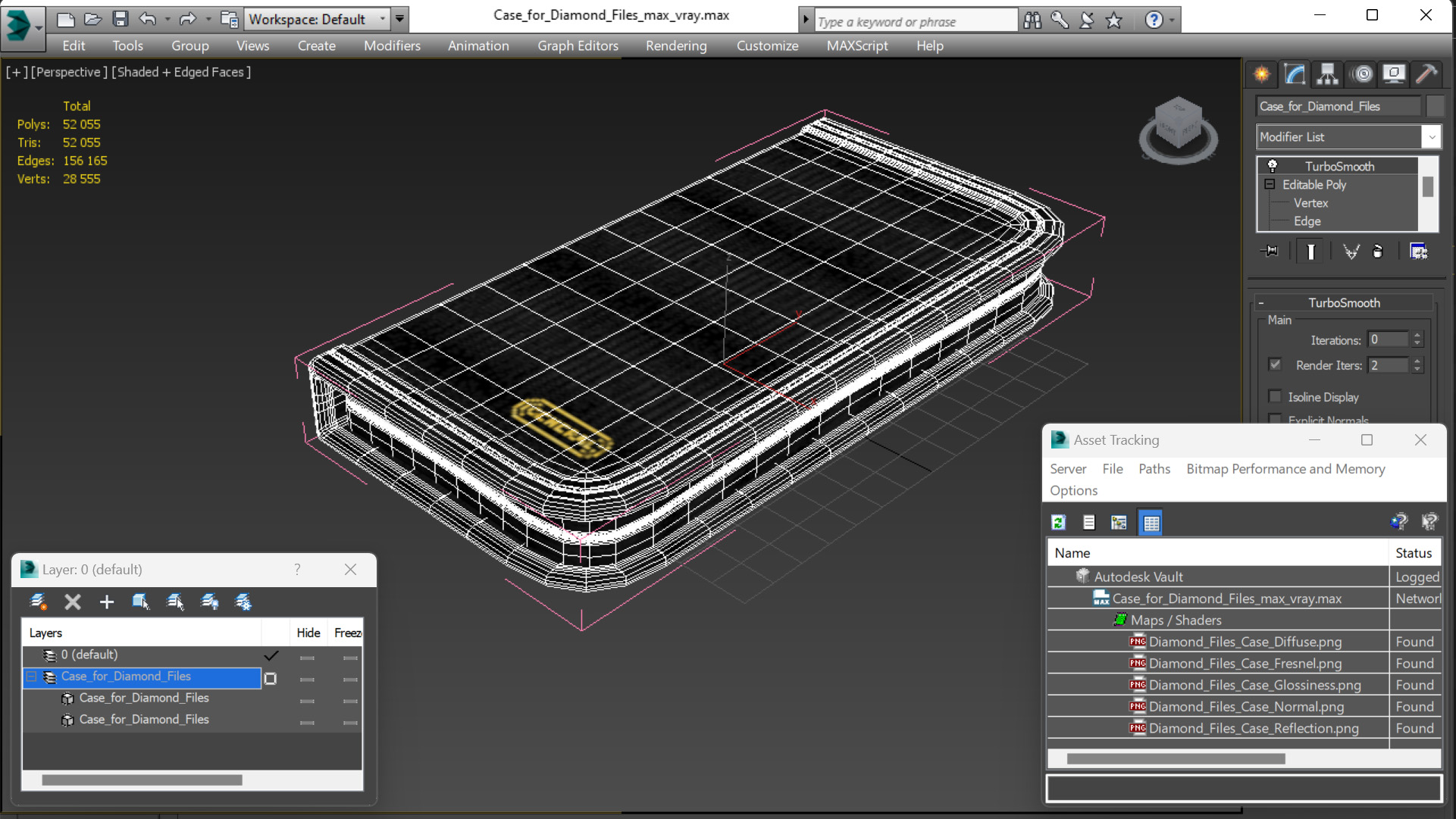Click the Iterations spinner arrows

tap(1417, 339)
